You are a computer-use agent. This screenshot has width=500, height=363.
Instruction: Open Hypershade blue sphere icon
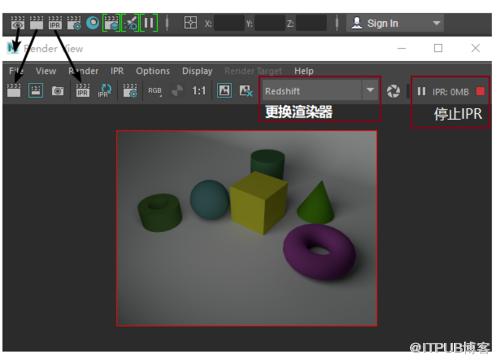pos(93,23)
